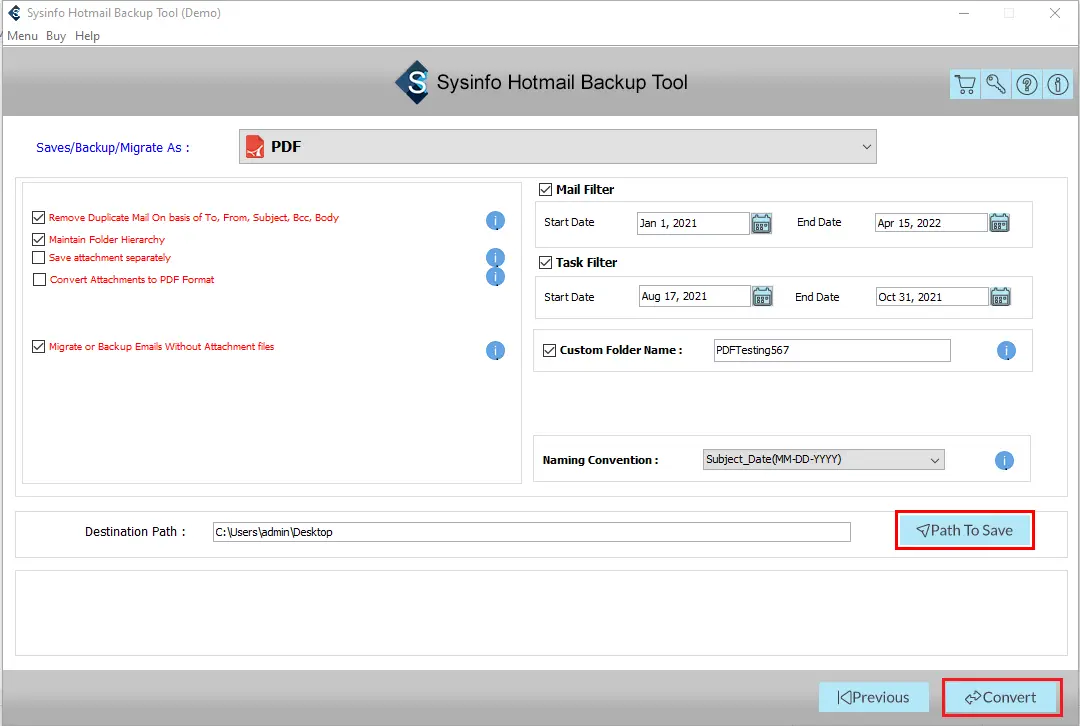Open calendar picker for Mail Filter start date
Screen dimensions: 1080x726
(x=762, y=223)
